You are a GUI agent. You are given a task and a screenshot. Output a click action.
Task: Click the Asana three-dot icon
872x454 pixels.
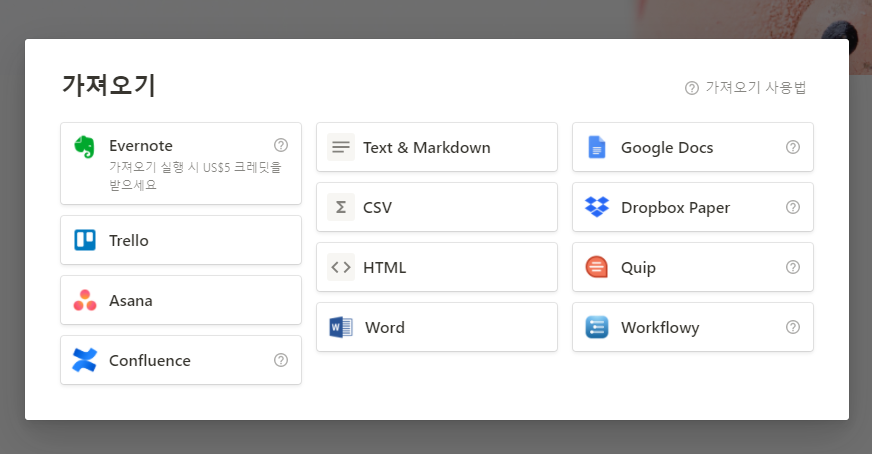point(85,300)
